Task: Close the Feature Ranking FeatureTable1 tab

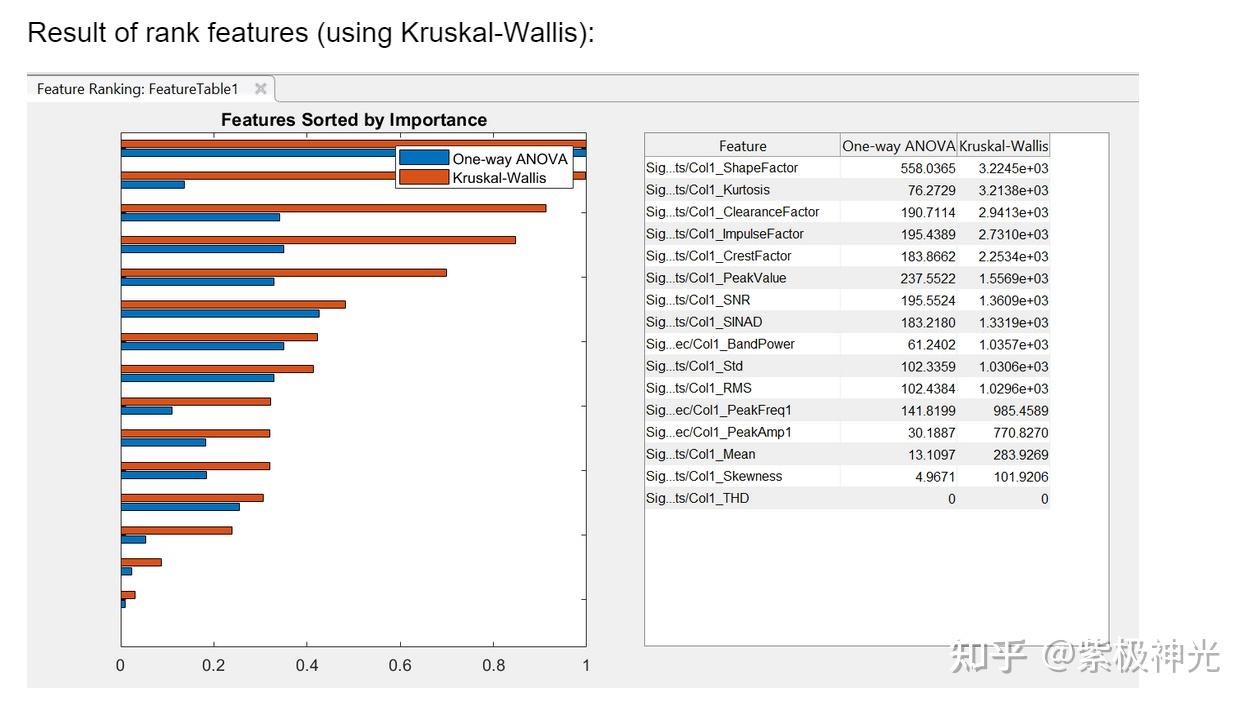Action: pyautogui.click(x=261, y=89)
